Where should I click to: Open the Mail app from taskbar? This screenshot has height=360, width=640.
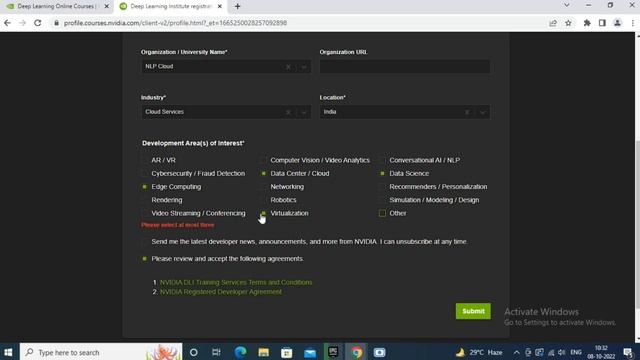[310, 352]
